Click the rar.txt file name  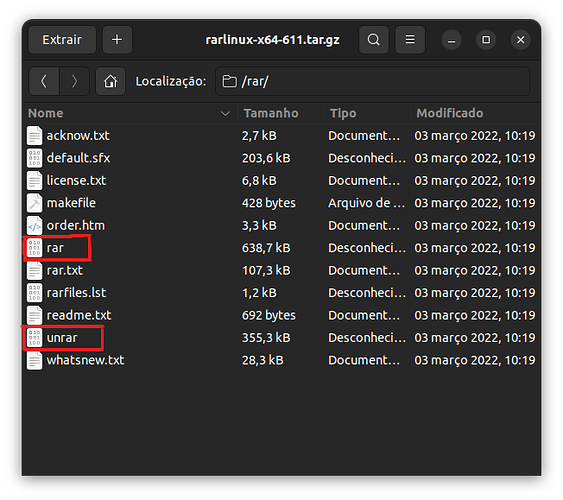tap(65, 270)
